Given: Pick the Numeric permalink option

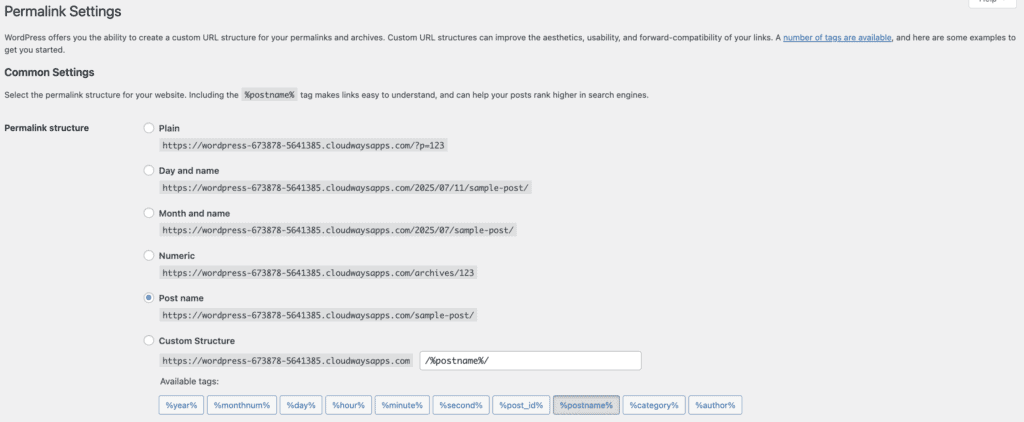Looking at the screenshot, I should coord(149,255).
